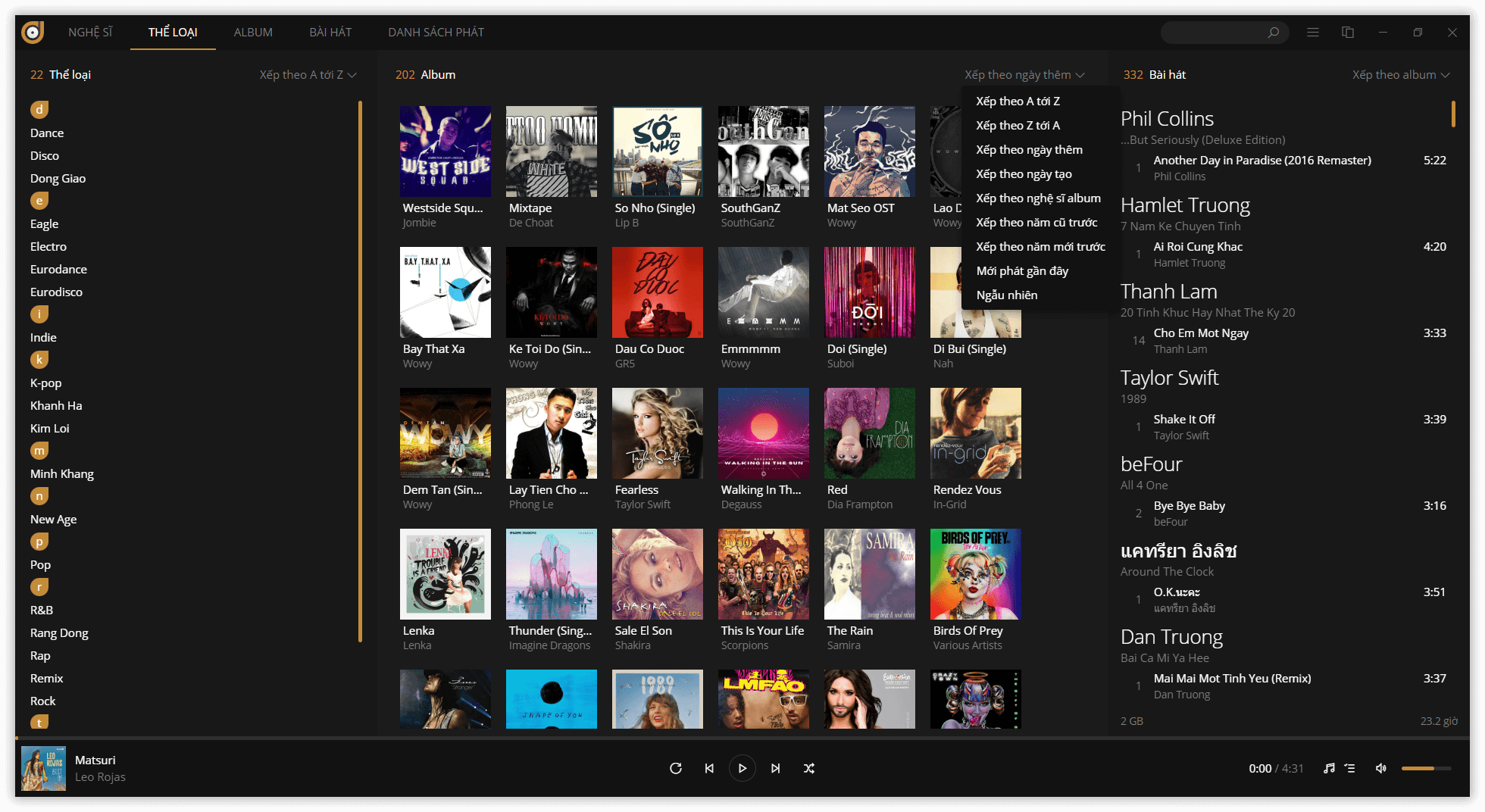
Task: Switch to the ALBUM tab
Action: pos(253,33)
